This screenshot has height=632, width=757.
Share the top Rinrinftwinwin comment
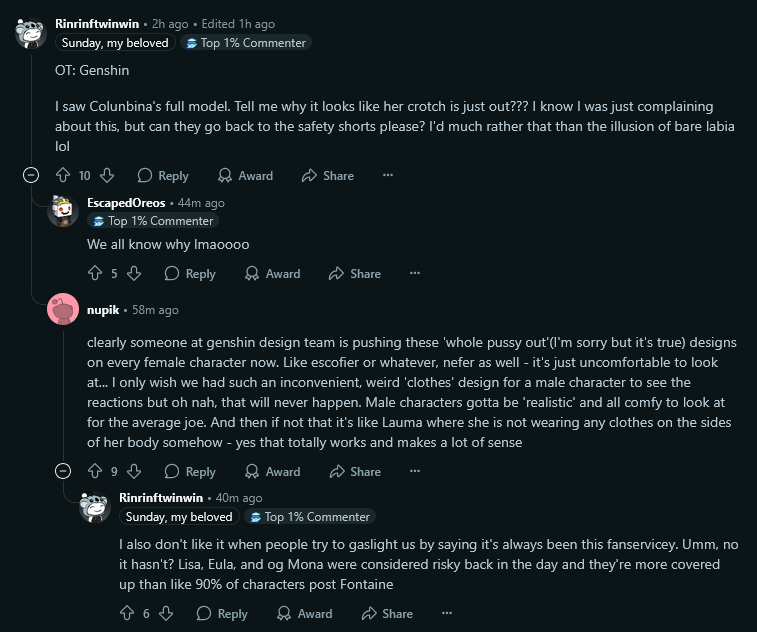328,175
